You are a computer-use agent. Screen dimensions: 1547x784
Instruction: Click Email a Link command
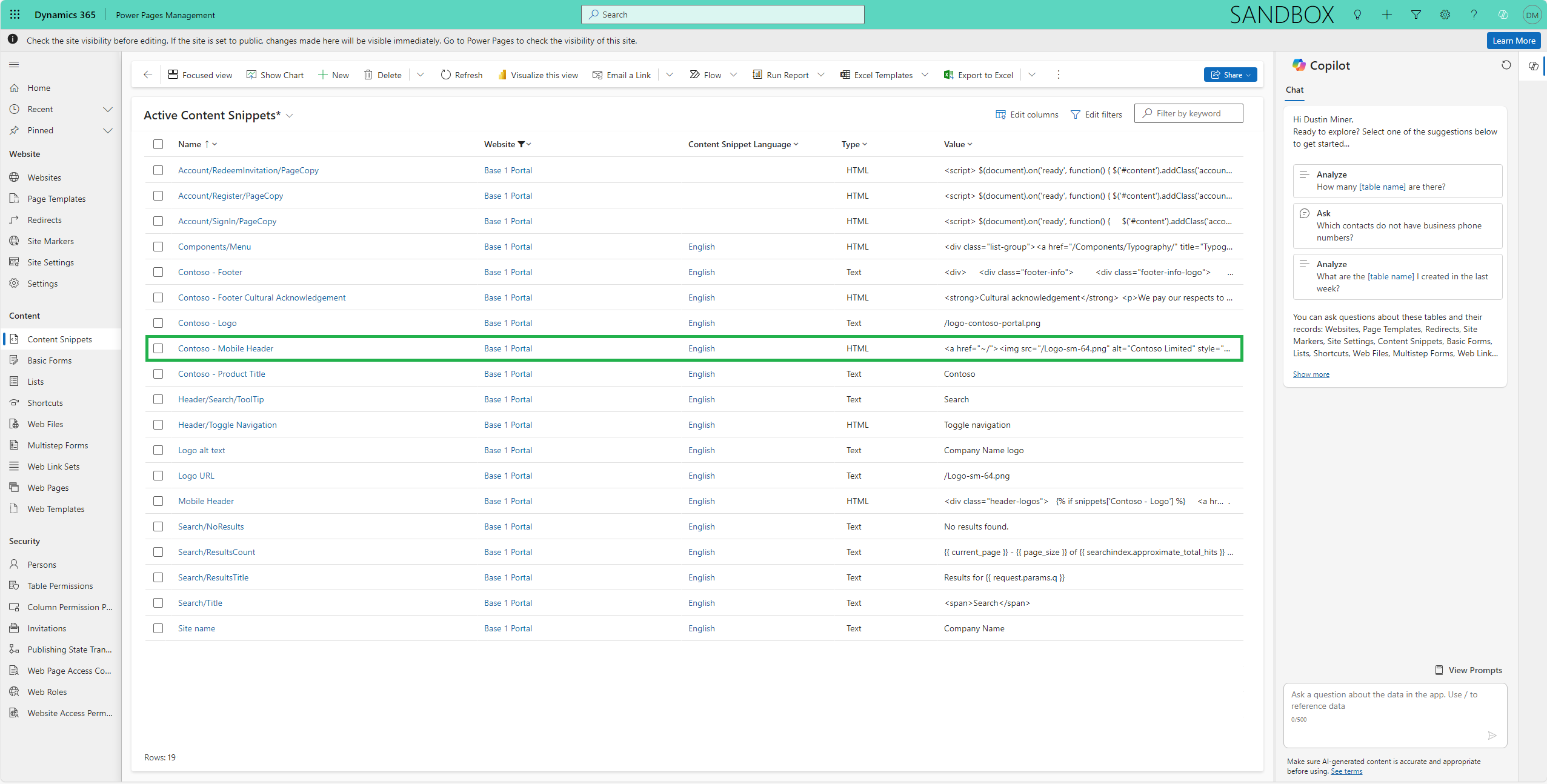click(622, 75)
